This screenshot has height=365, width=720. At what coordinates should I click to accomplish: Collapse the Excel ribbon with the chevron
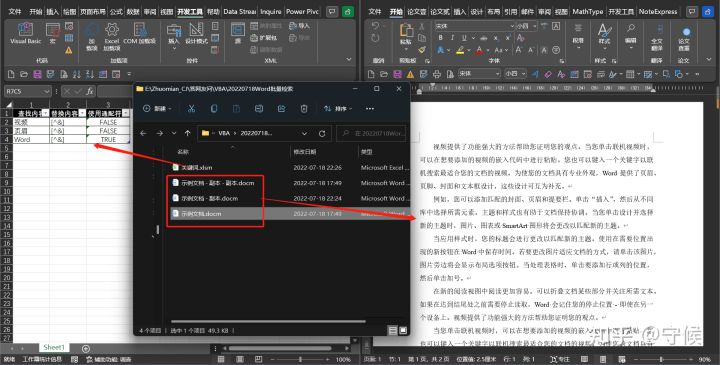[x=349, y=59]
